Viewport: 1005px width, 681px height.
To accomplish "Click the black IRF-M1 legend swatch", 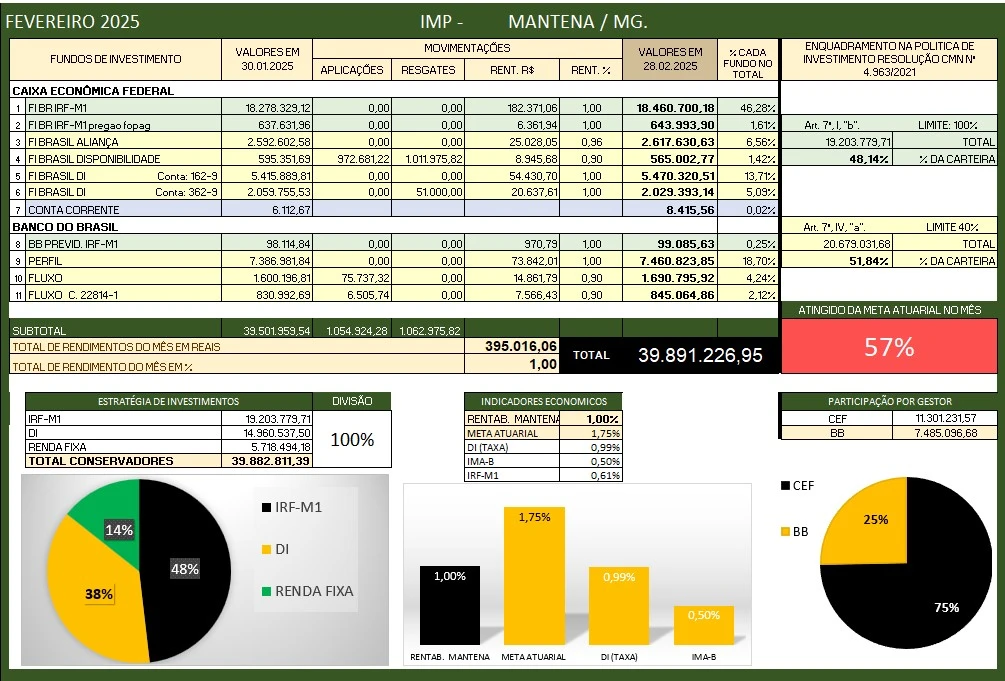I will coord(265,508).
